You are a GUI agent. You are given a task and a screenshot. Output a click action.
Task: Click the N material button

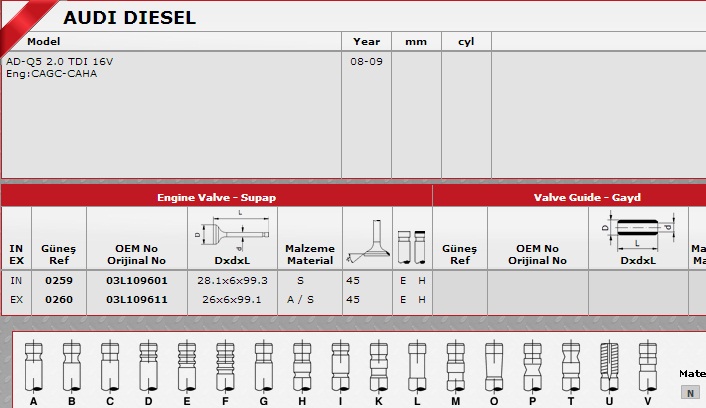tap(691, 393)
